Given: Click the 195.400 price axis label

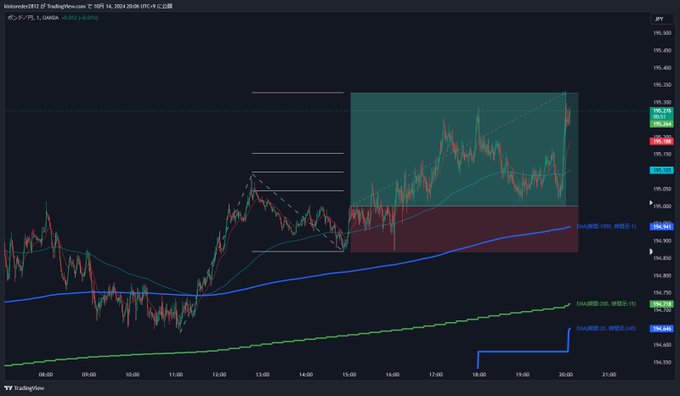Looking at the screenshot, I should click(x=662, y=68).
